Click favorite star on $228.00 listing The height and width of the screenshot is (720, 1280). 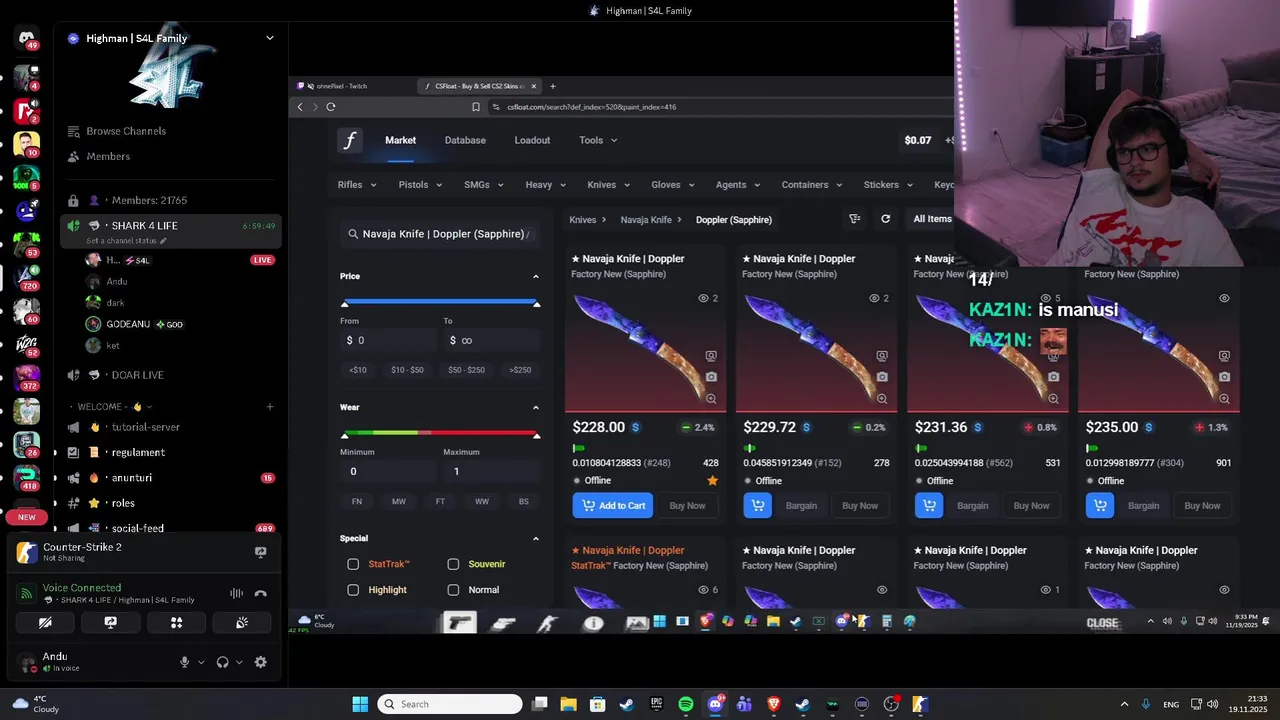point(713,481)
